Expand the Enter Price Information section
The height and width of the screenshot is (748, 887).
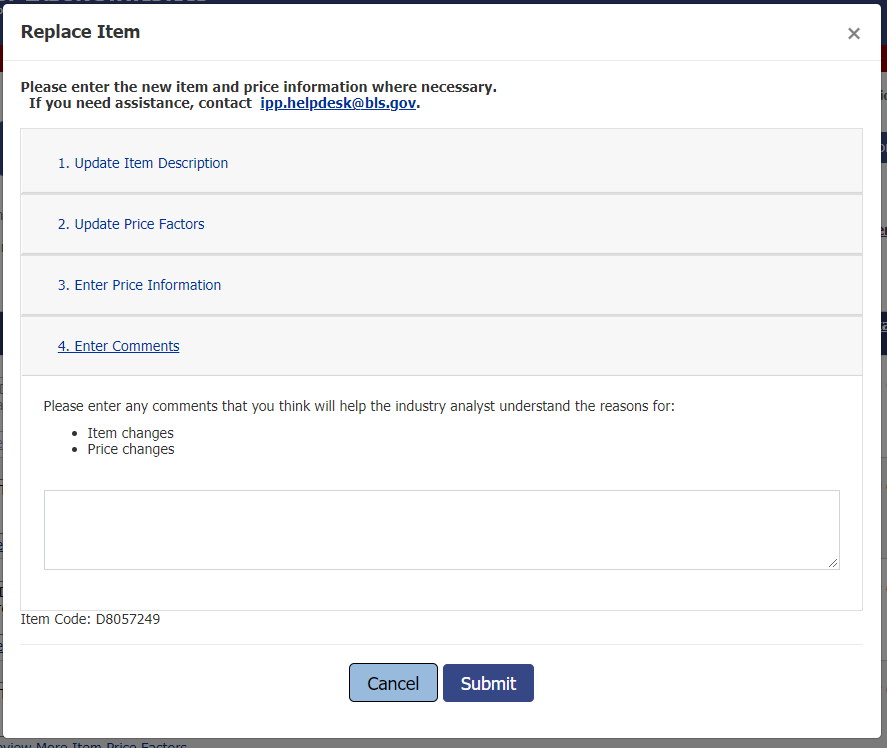[x=139, y=285]
